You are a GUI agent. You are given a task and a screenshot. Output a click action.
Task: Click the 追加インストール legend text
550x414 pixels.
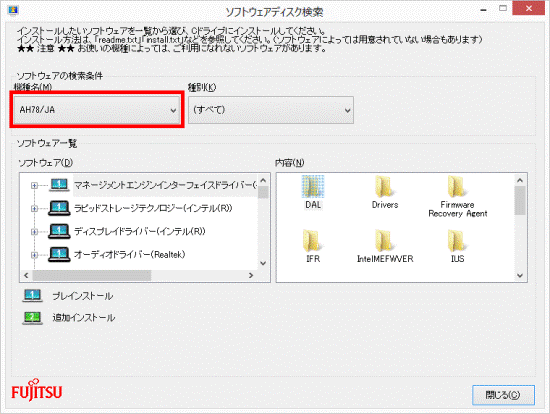84,318
